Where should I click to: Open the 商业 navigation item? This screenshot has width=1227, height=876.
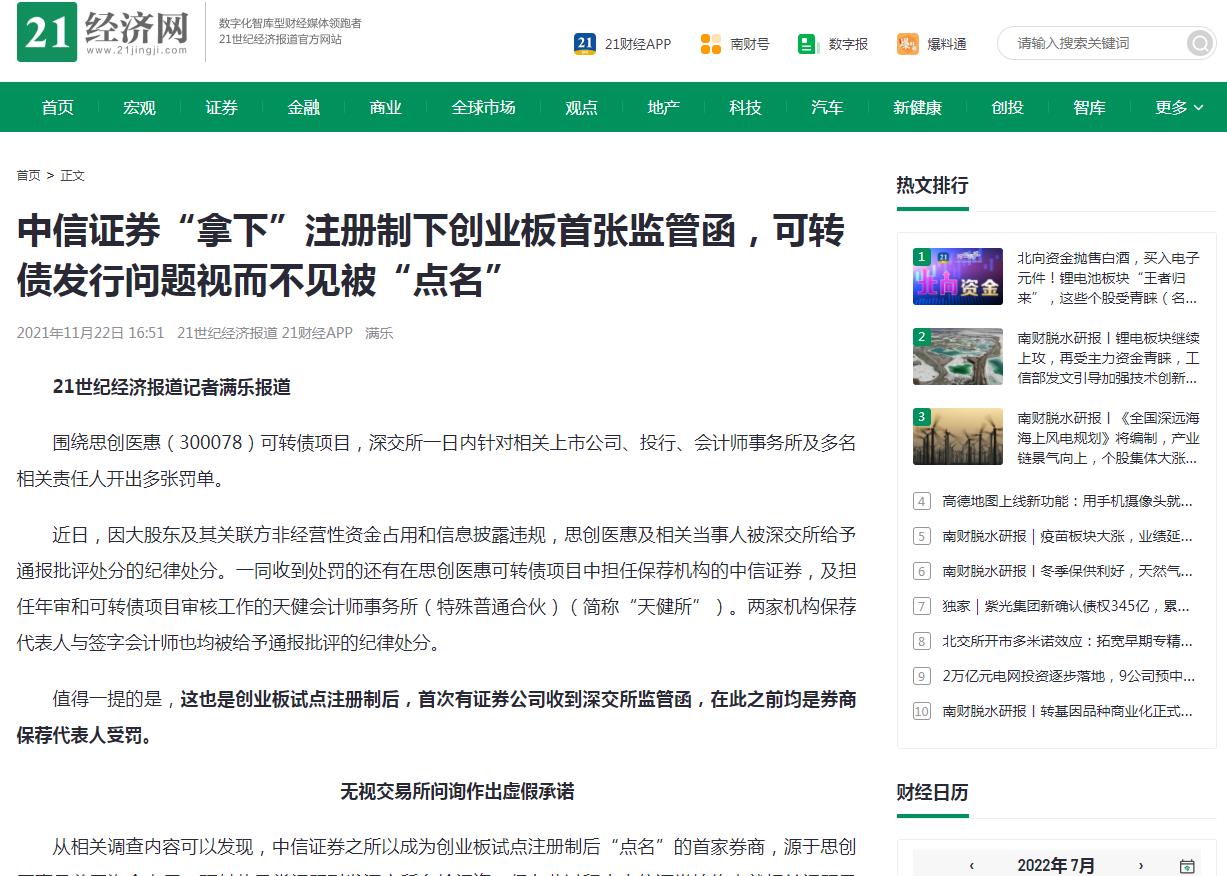click(x=386, y=107)
